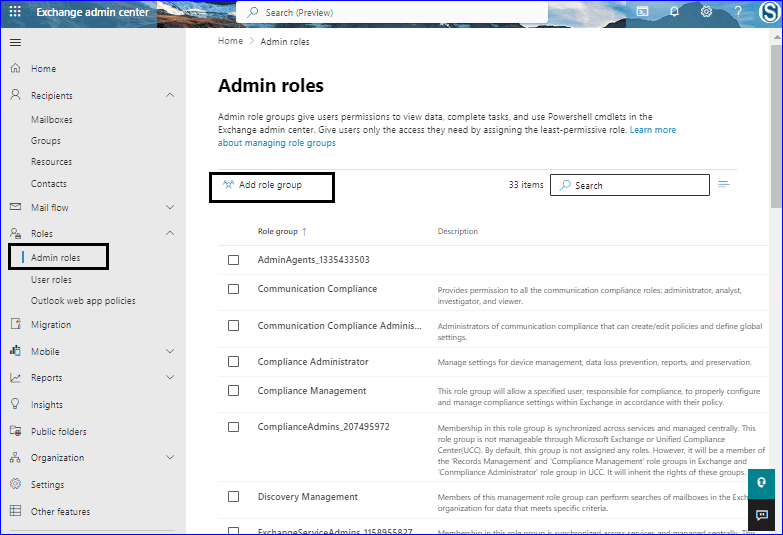The height and width of the screenshot is (535, 783).
Task: Select the AdminAgents_1335433503 checkbox
Action: [233, 260]
